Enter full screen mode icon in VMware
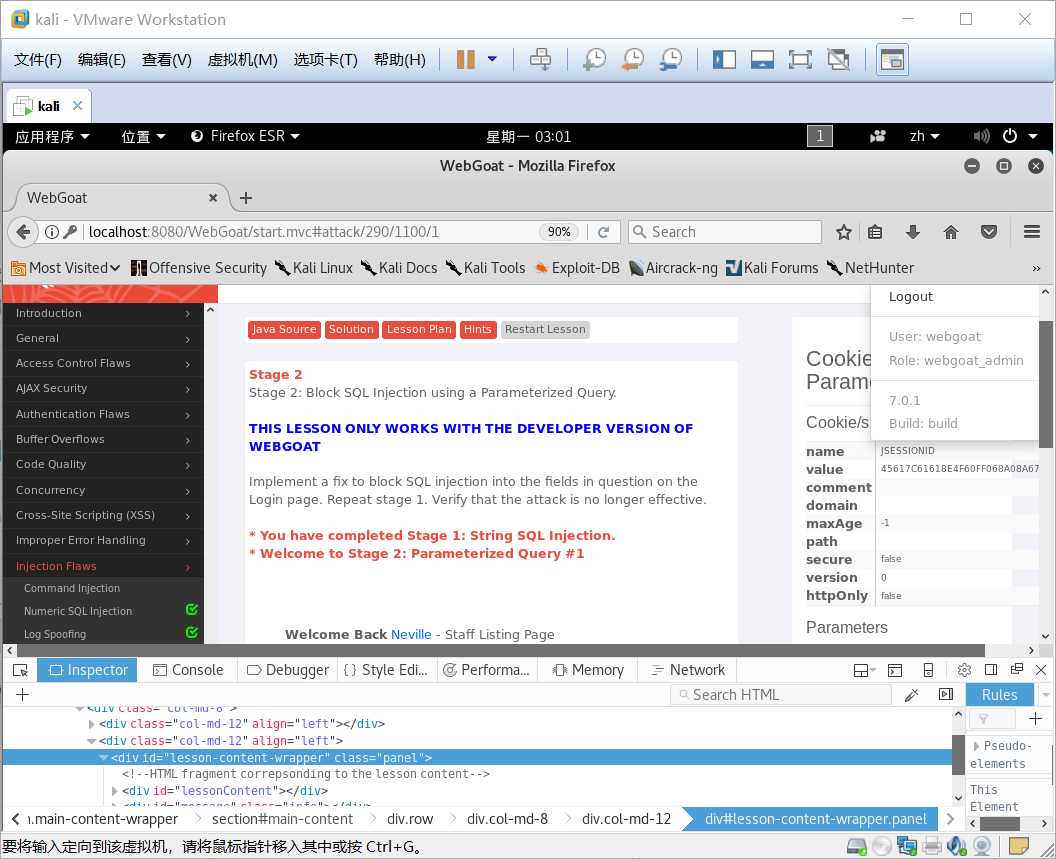The height and width of the screenshot is (859, 1056). (x=800, y=59)
